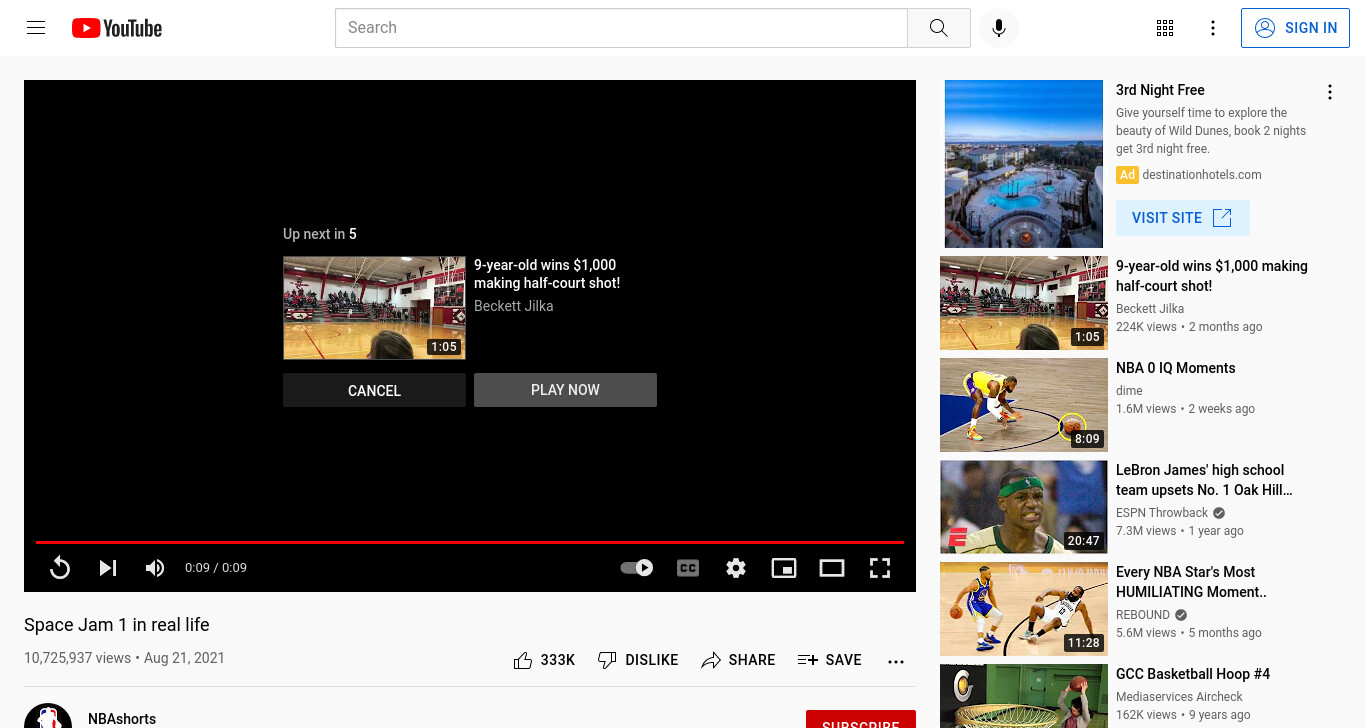This screenshot has width=1366, height=728.
Task: Subscribe to the NBAshorts channel
Action: coord(861,720)
